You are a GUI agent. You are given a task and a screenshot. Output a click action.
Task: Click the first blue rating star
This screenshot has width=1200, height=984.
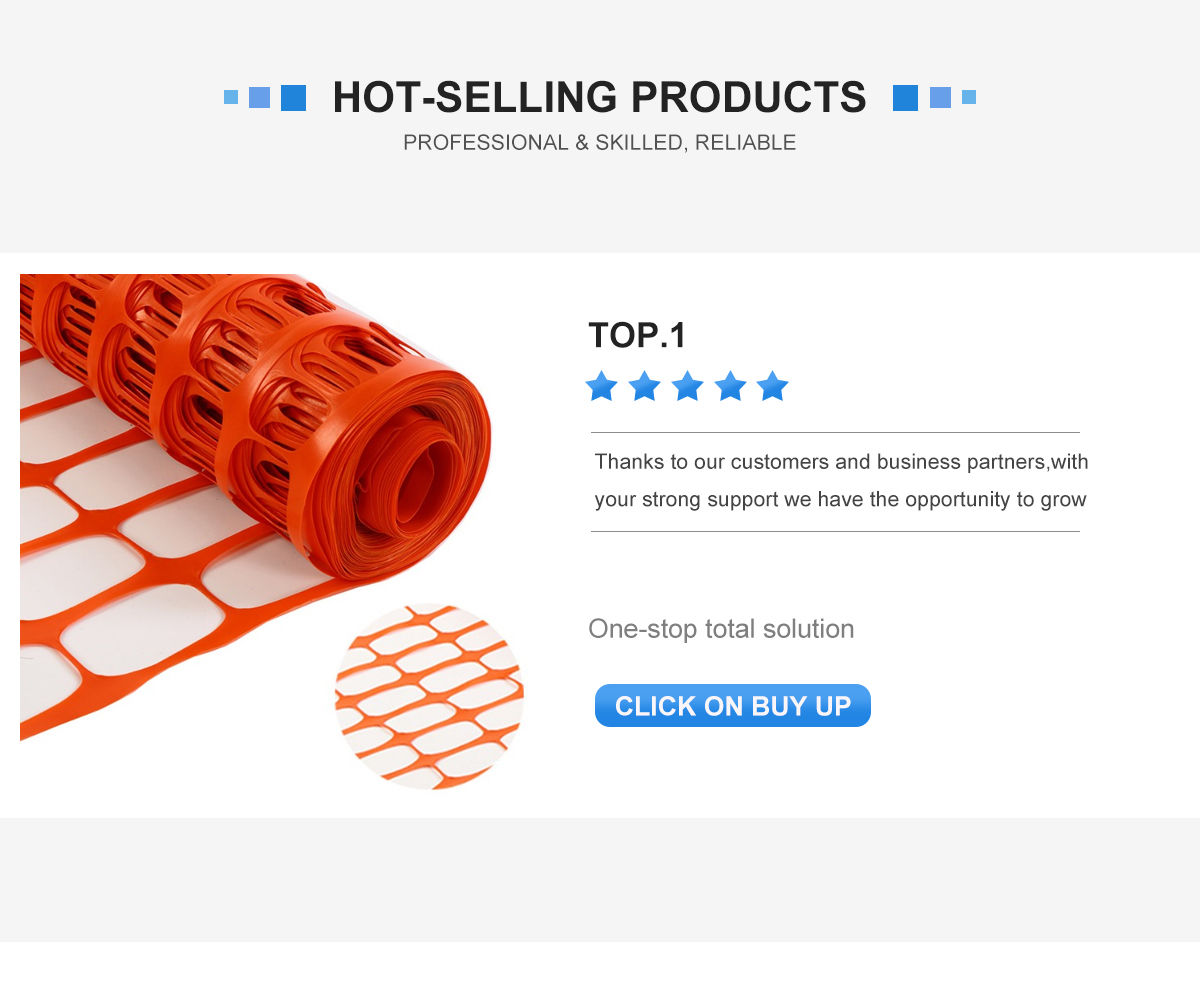click(x=602, y=386)
